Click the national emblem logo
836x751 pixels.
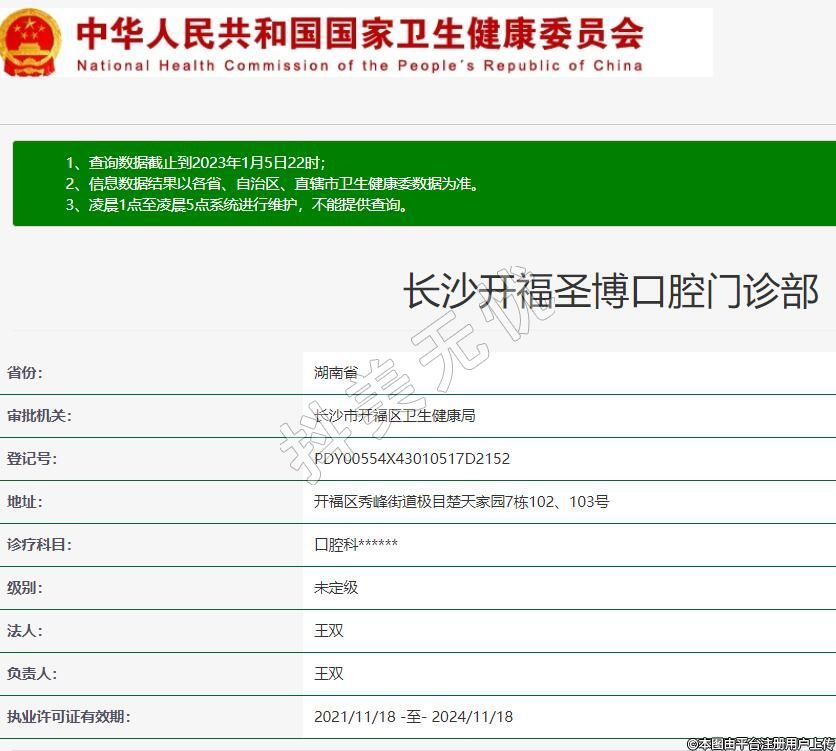[31, 43]
